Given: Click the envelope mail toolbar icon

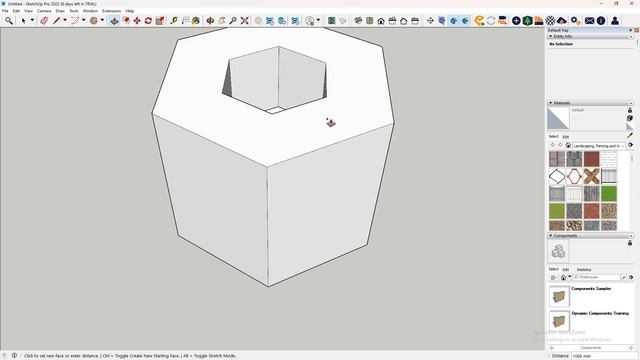Looking at the screenshot, I should pyautogui.click(x=589, y=20).
